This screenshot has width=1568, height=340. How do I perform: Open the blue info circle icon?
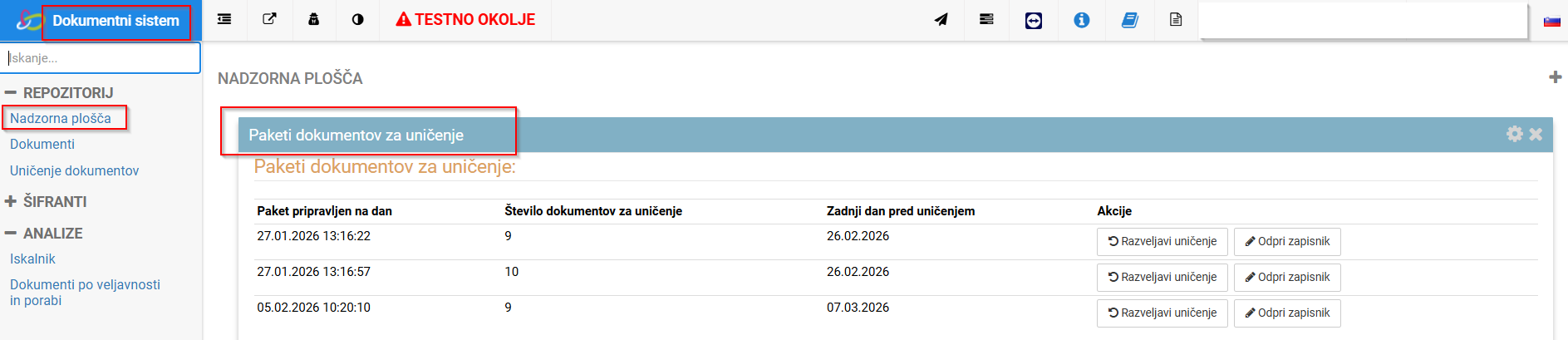pos(1081,20)
